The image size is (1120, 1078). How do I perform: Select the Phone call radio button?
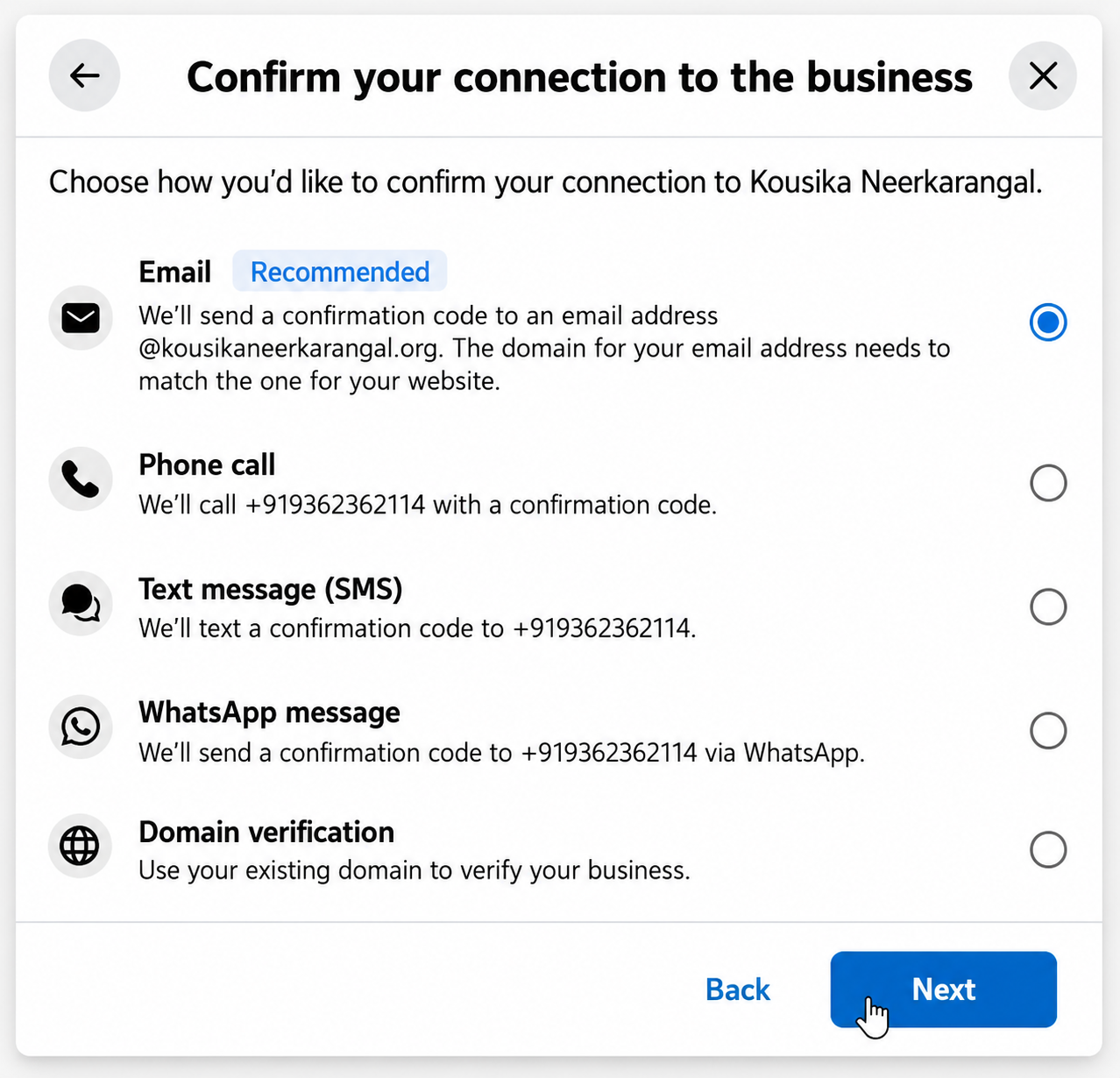(x=1048, y=483)
